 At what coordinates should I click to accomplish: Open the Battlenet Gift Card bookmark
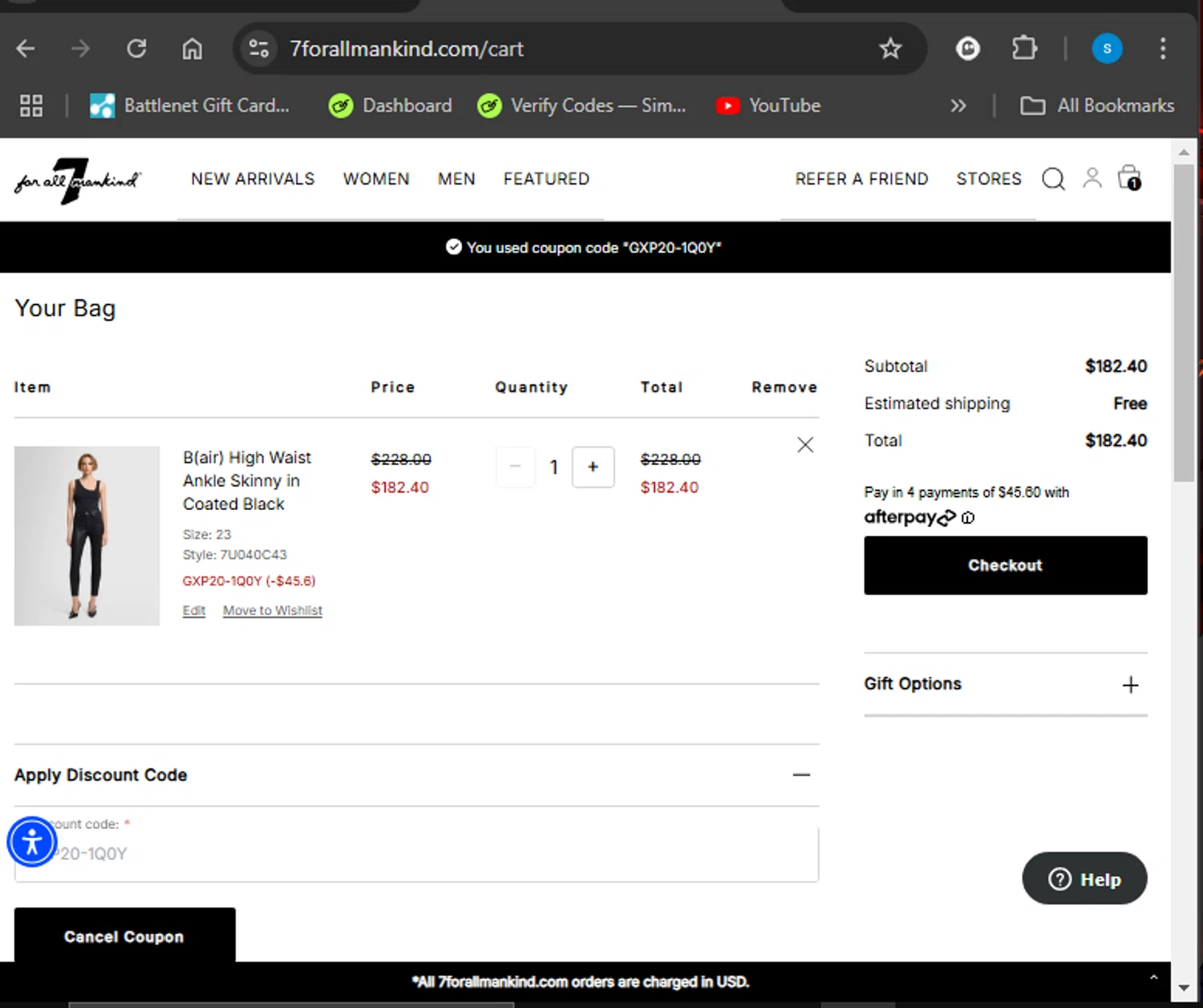(189, 106)
